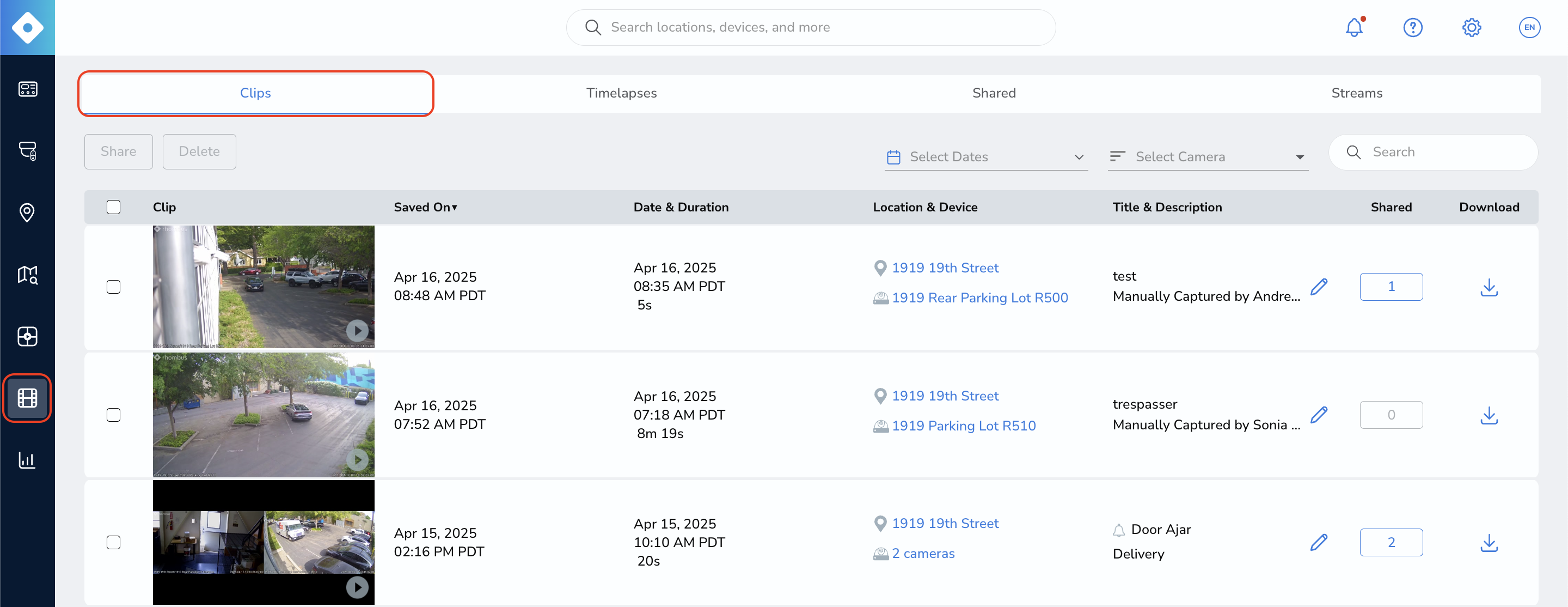The height and width of the screenshot is (607, 1568).
Task: Open the Locations pin icon in sidebar
Action: tap(27, 213)
